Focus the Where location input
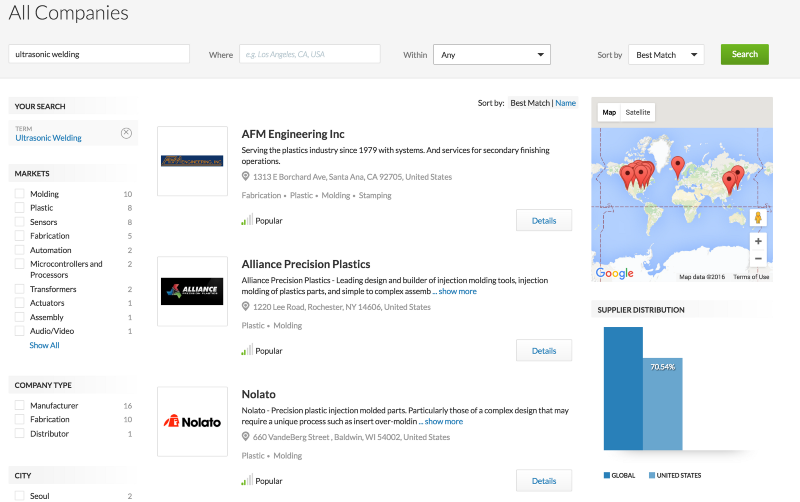 pos(310,54)
